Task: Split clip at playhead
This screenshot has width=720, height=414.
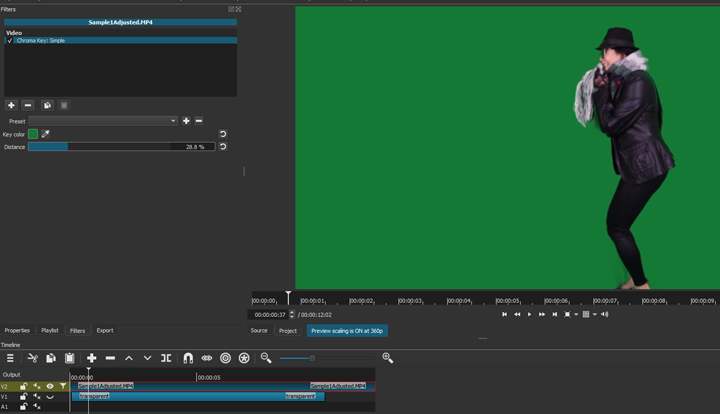Action: click(166, 358)
